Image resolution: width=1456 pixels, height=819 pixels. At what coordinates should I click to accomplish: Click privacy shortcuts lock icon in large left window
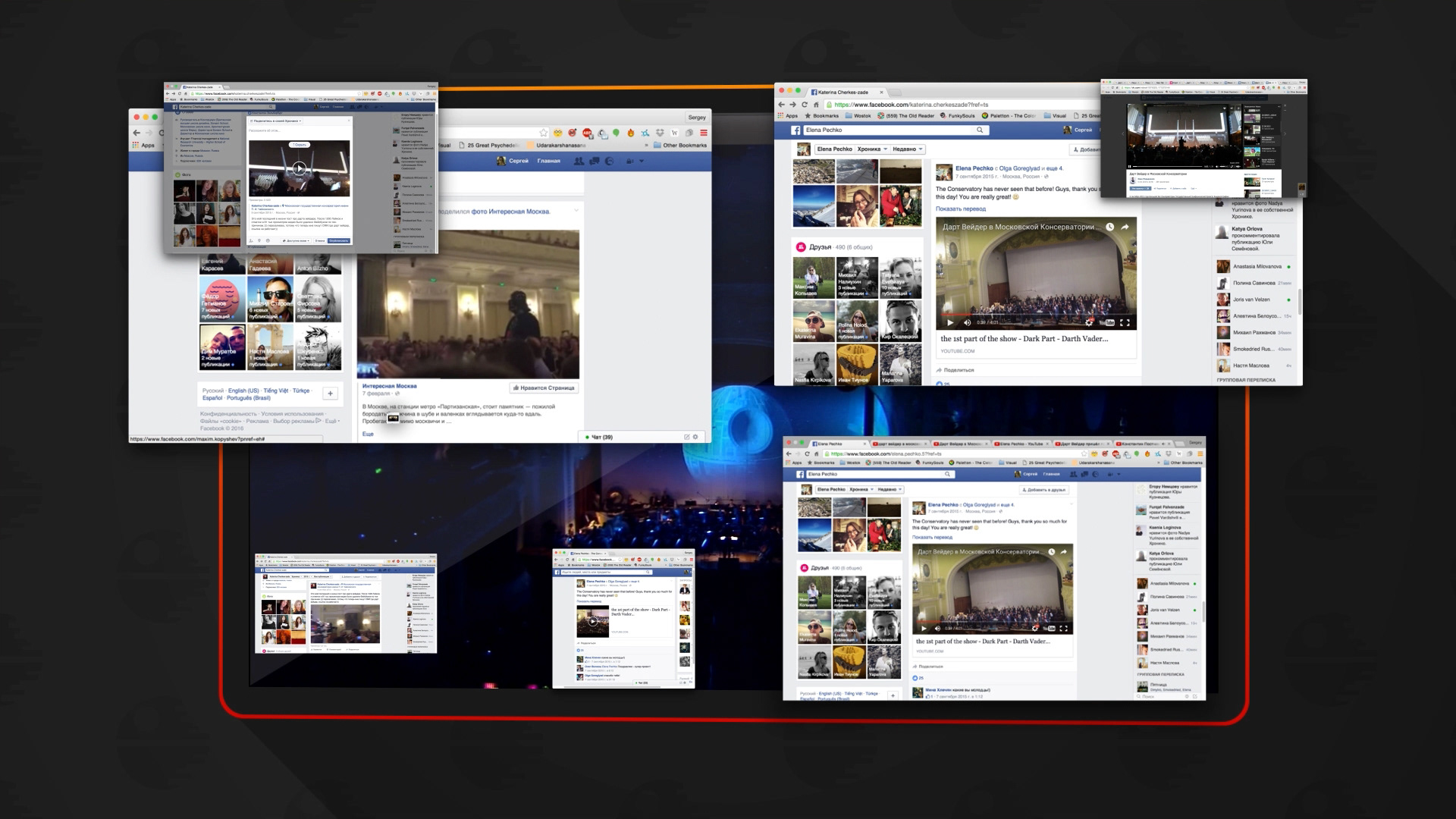(629, 161)
